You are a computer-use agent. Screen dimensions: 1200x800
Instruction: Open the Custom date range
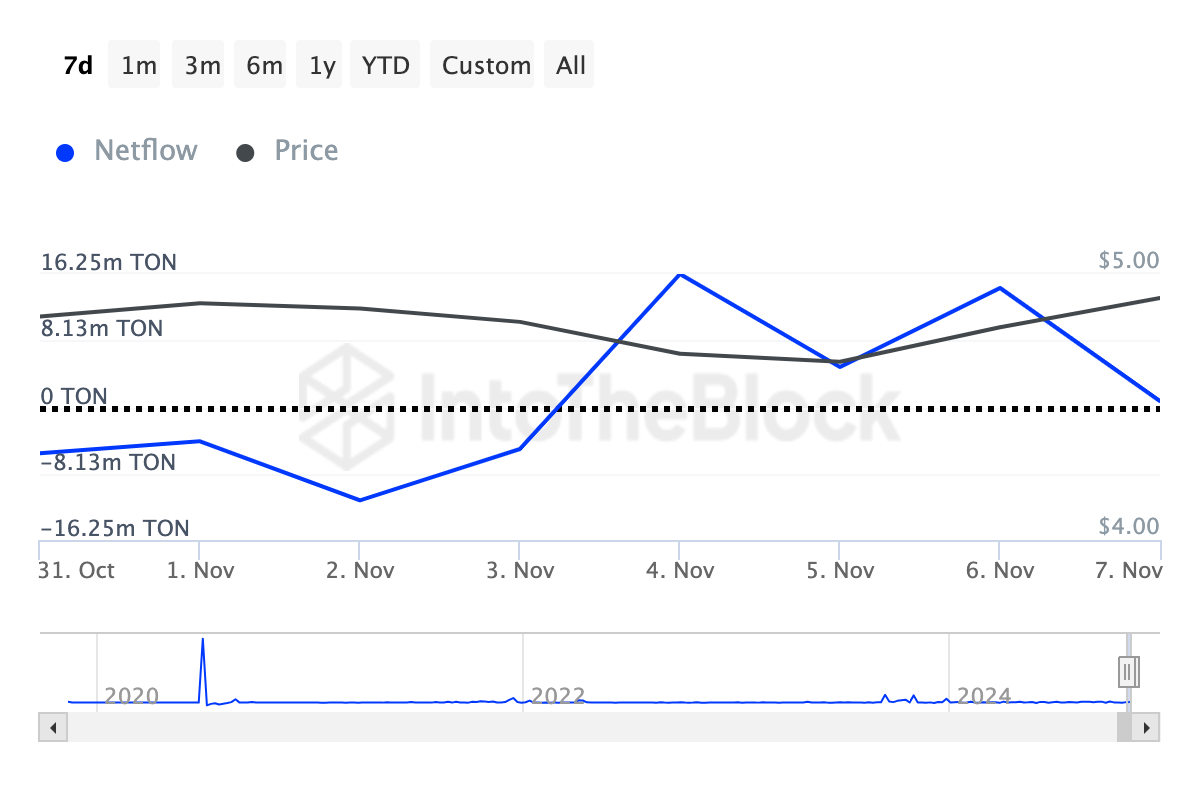pos(486,65)
